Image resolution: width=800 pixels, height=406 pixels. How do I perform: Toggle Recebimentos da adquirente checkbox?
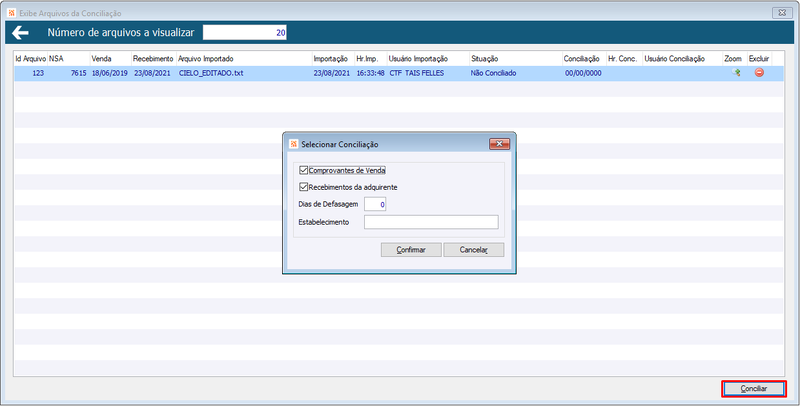pos(304,187)
